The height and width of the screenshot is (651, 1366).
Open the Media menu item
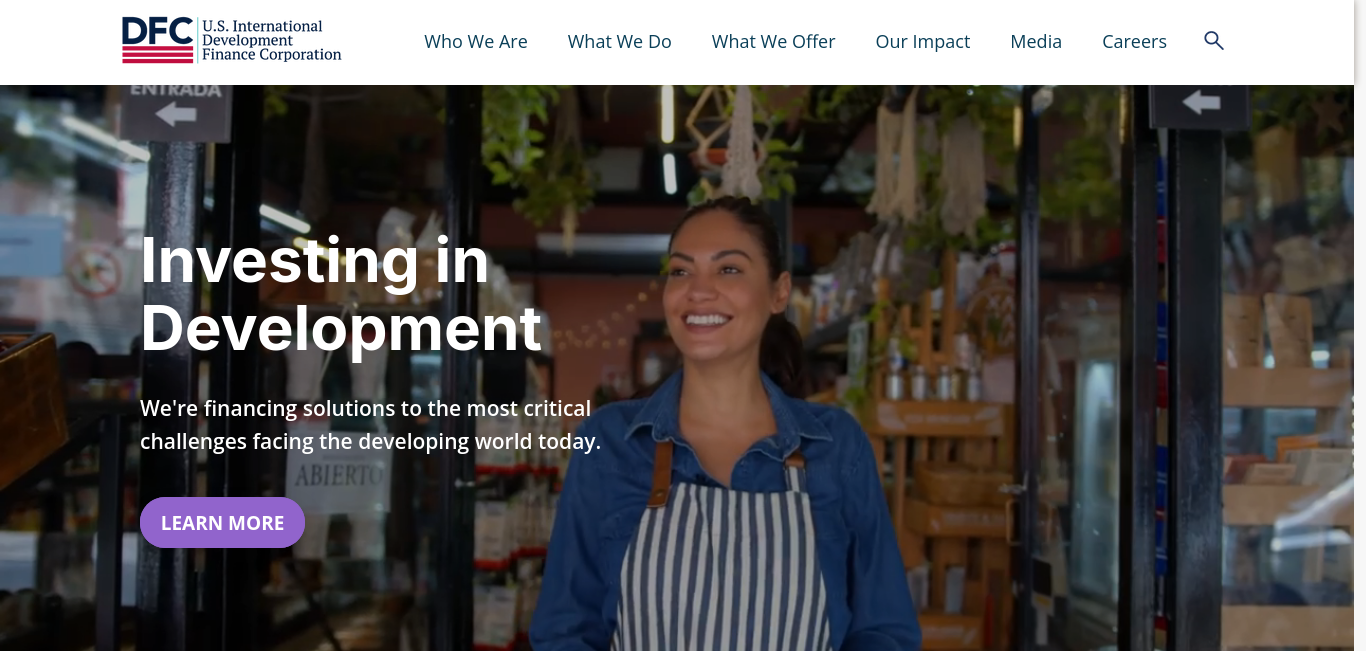pyautogui.click(x=1036, y=42)
